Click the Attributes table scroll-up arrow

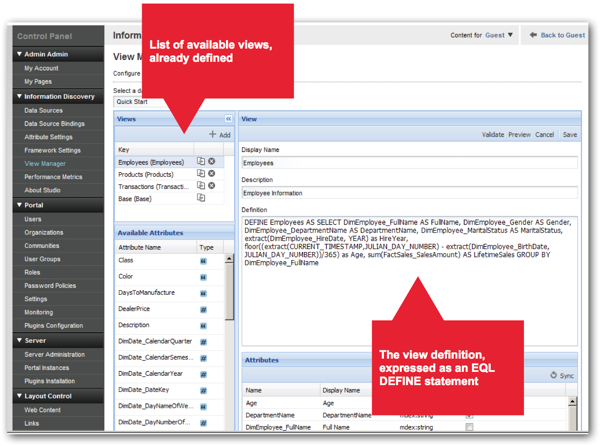point(572,401)
